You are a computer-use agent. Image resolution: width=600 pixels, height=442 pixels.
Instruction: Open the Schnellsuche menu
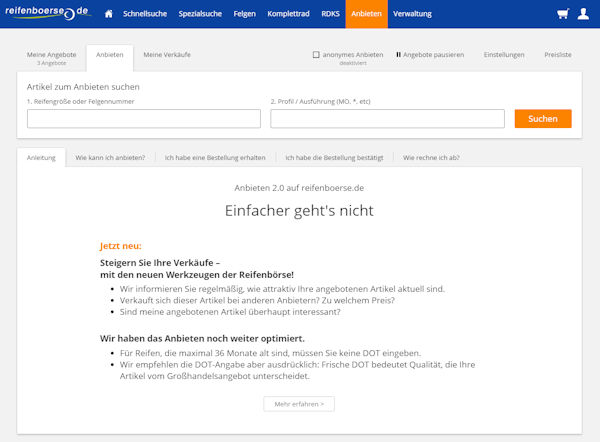point(146,14)
